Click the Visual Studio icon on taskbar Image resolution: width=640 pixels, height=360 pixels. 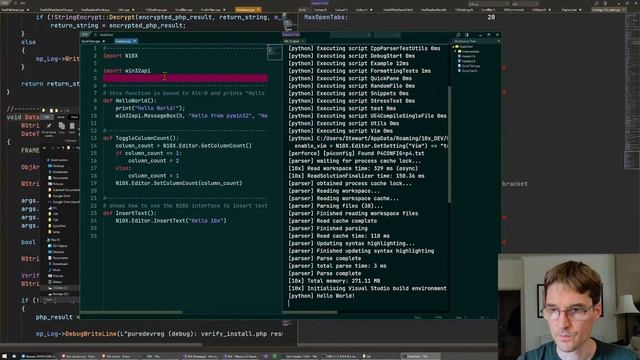[x=265, y=356]
